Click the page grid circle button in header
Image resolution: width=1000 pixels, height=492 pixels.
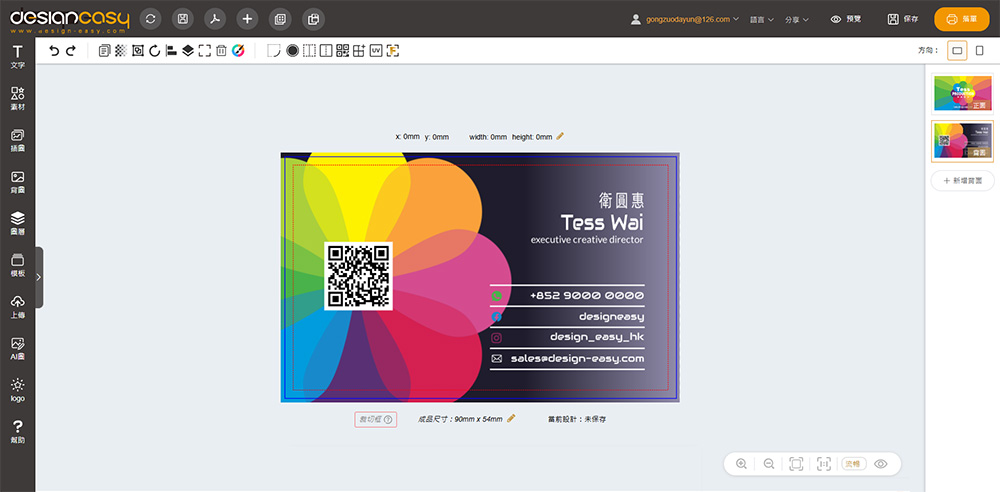[280, 19]
